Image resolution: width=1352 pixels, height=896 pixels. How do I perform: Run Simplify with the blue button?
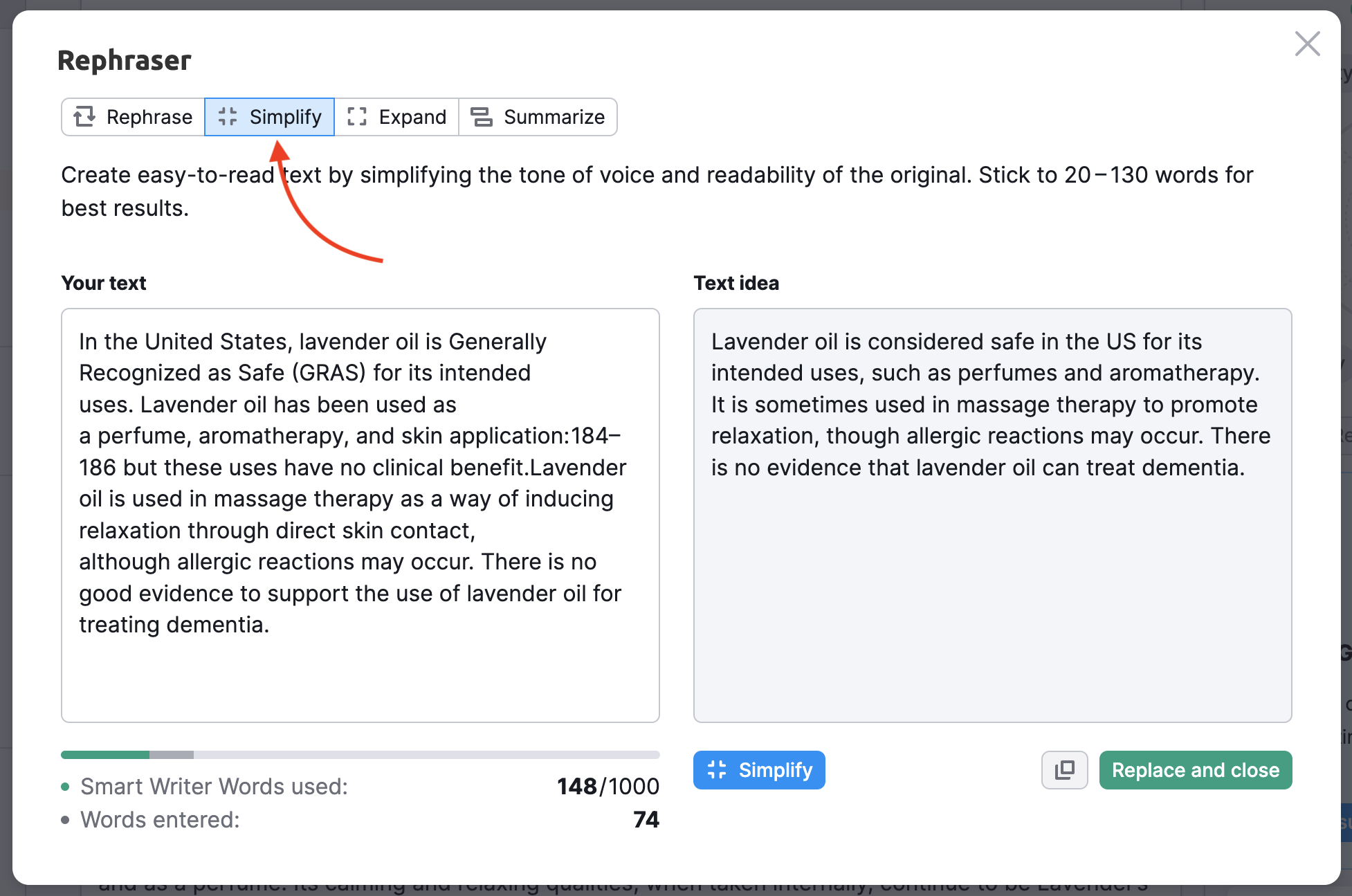759,770
